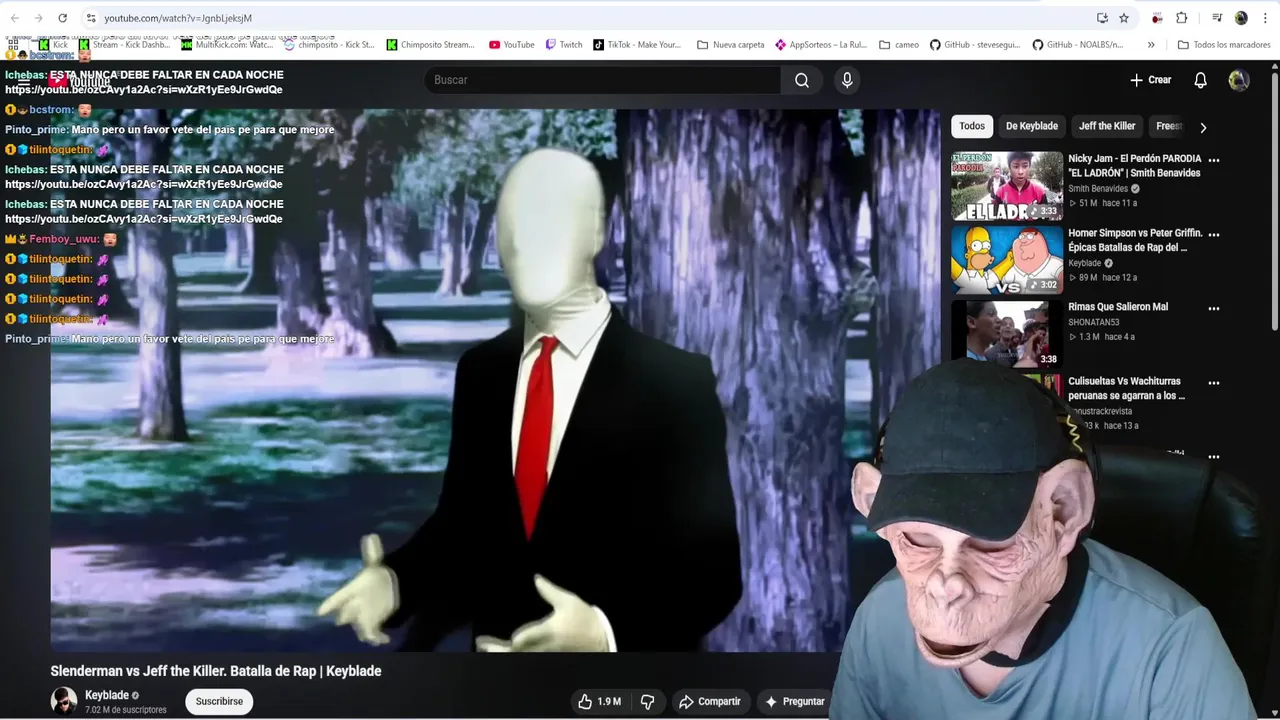Click the YouTube search magnifier button
Screen dimensions: 1280x720
point(802,80)
